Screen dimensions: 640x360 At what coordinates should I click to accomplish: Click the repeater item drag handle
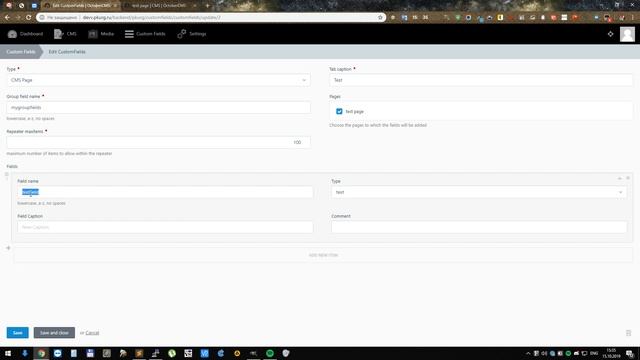pos(7,175)
